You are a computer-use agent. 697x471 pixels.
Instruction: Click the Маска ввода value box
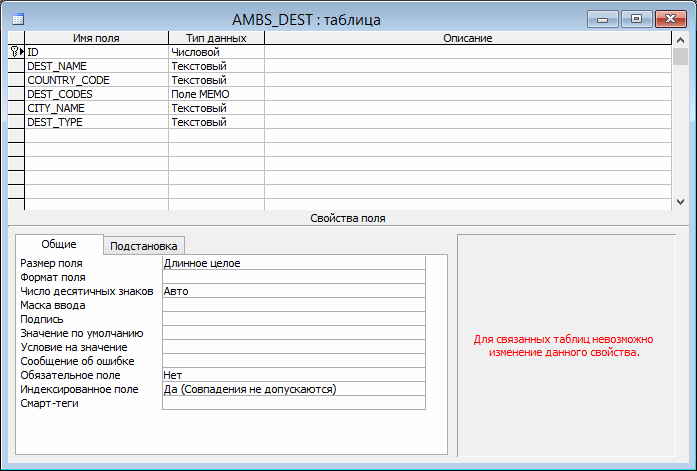[x=294, y=305]
